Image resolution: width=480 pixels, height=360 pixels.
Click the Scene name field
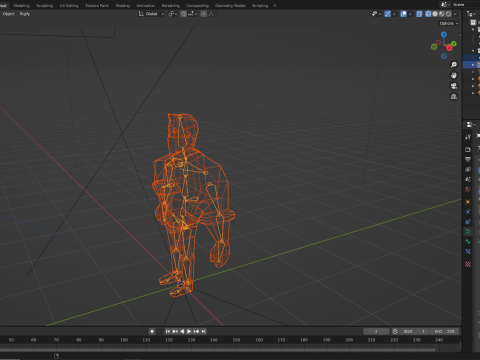pyautogui.click(x=466, y=4)
